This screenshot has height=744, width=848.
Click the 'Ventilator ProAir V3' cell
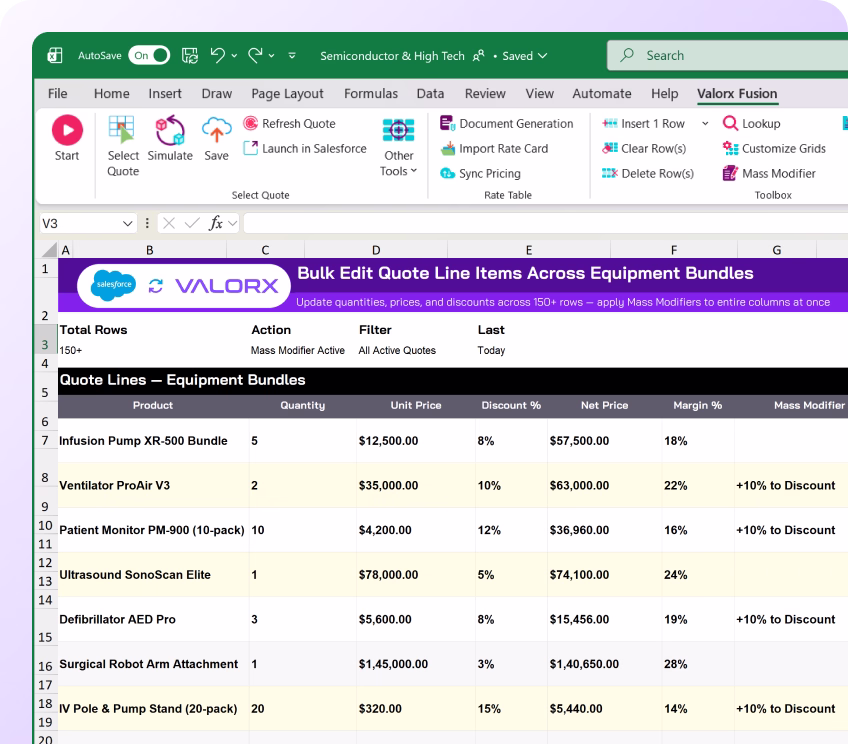[153, 486]
